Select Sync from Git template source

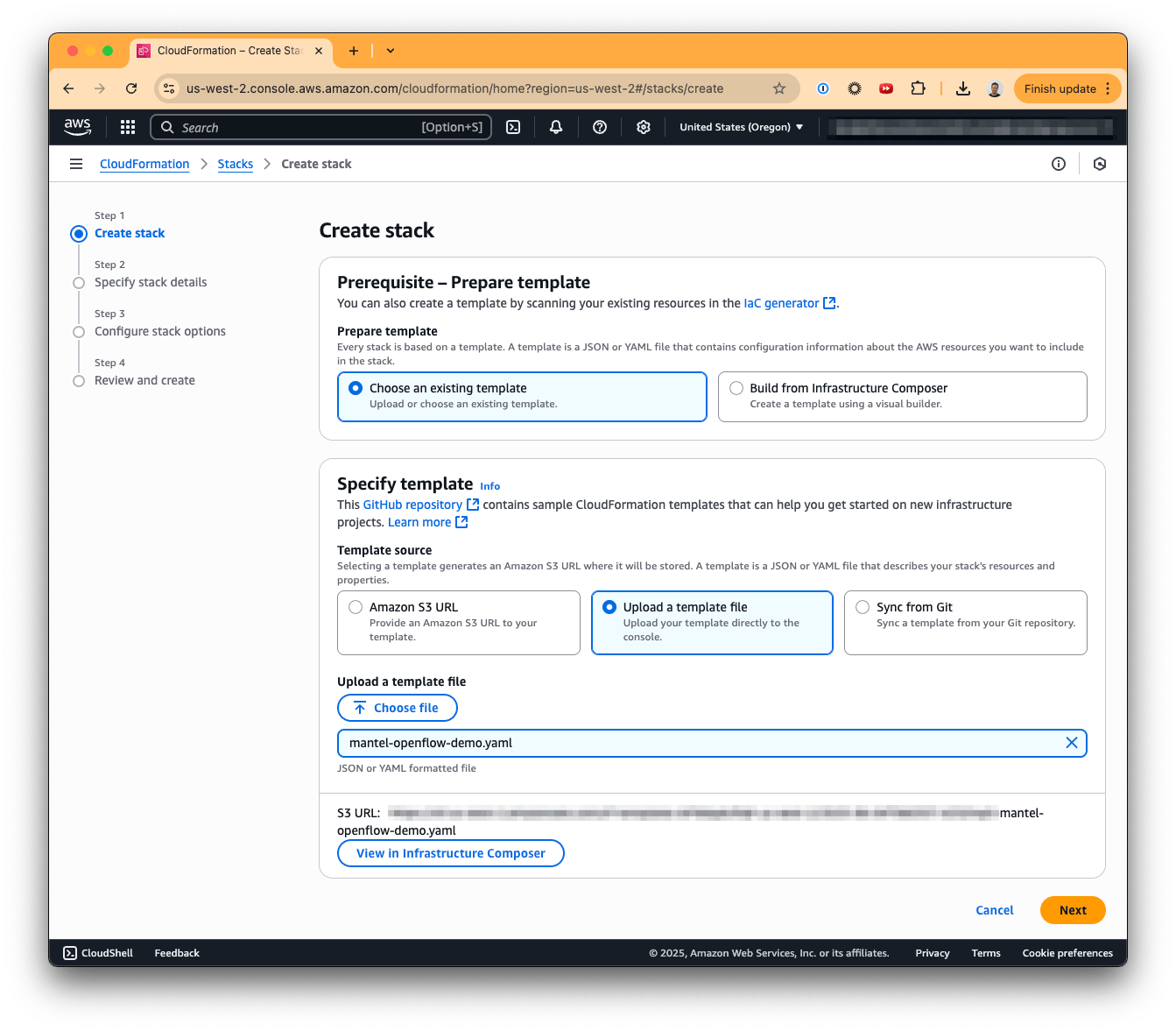[x=966, y=623]
